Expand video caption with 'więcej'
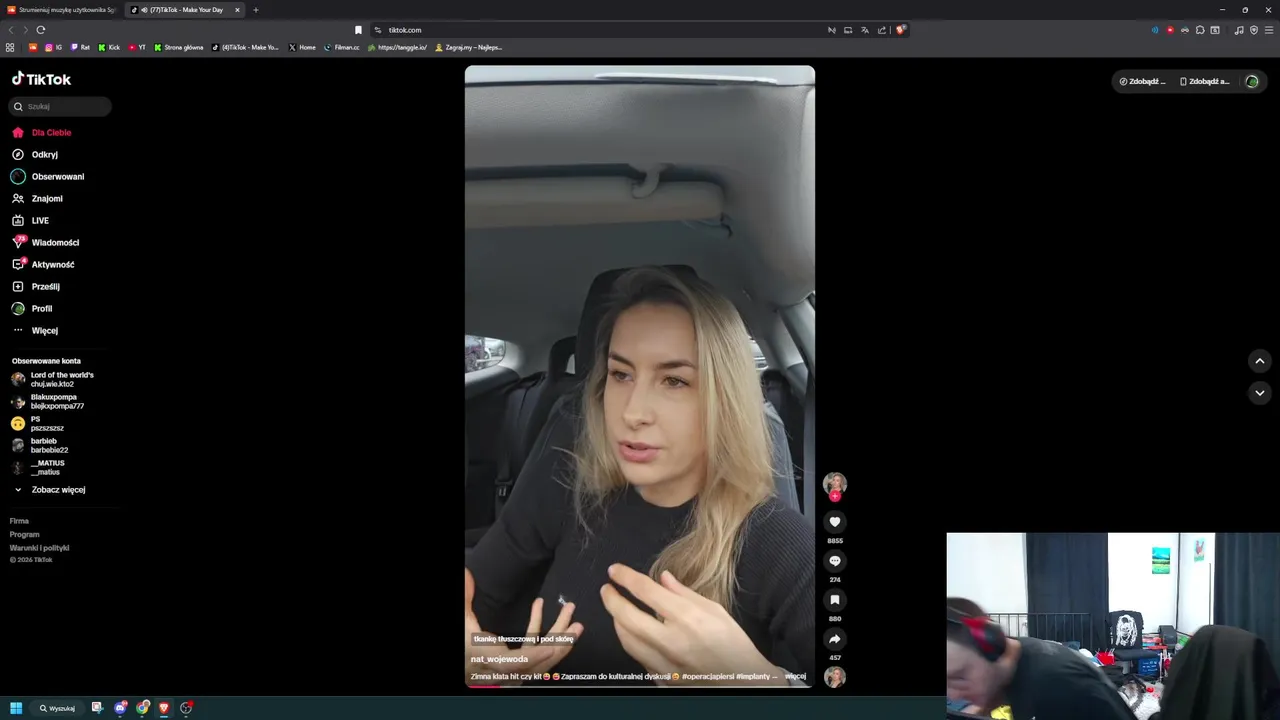1280x720 pixels. pyautogui.click(x=795, y=676)
